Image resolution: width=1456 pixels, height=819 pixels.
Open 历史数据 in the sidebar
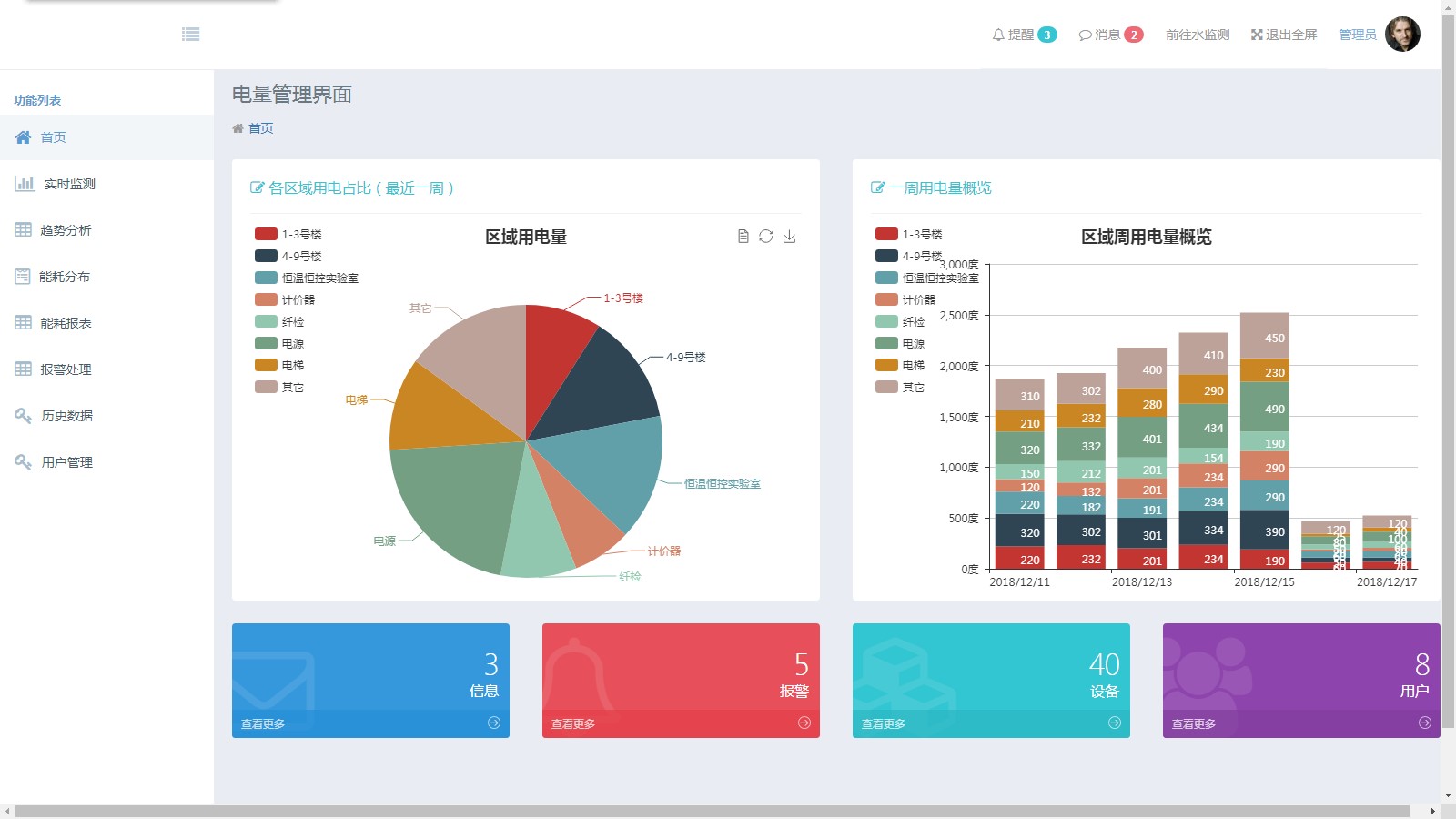tap(106, 416)
